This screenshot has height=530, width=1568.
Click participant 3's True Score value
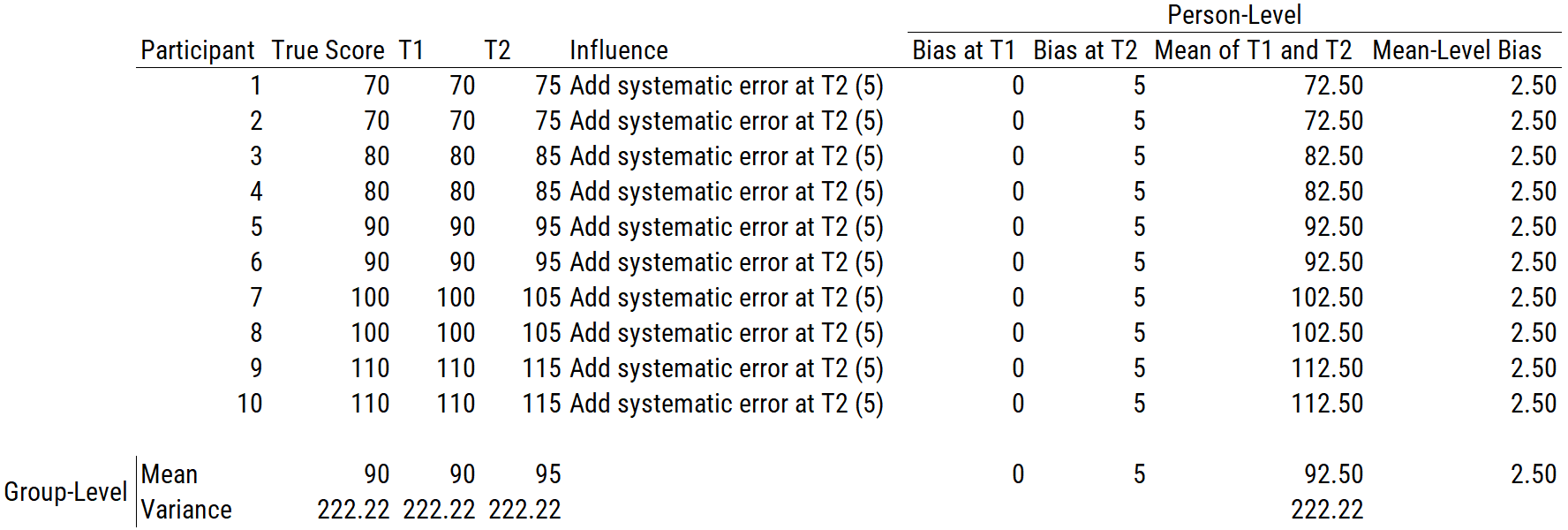click(x=376, y=156)
